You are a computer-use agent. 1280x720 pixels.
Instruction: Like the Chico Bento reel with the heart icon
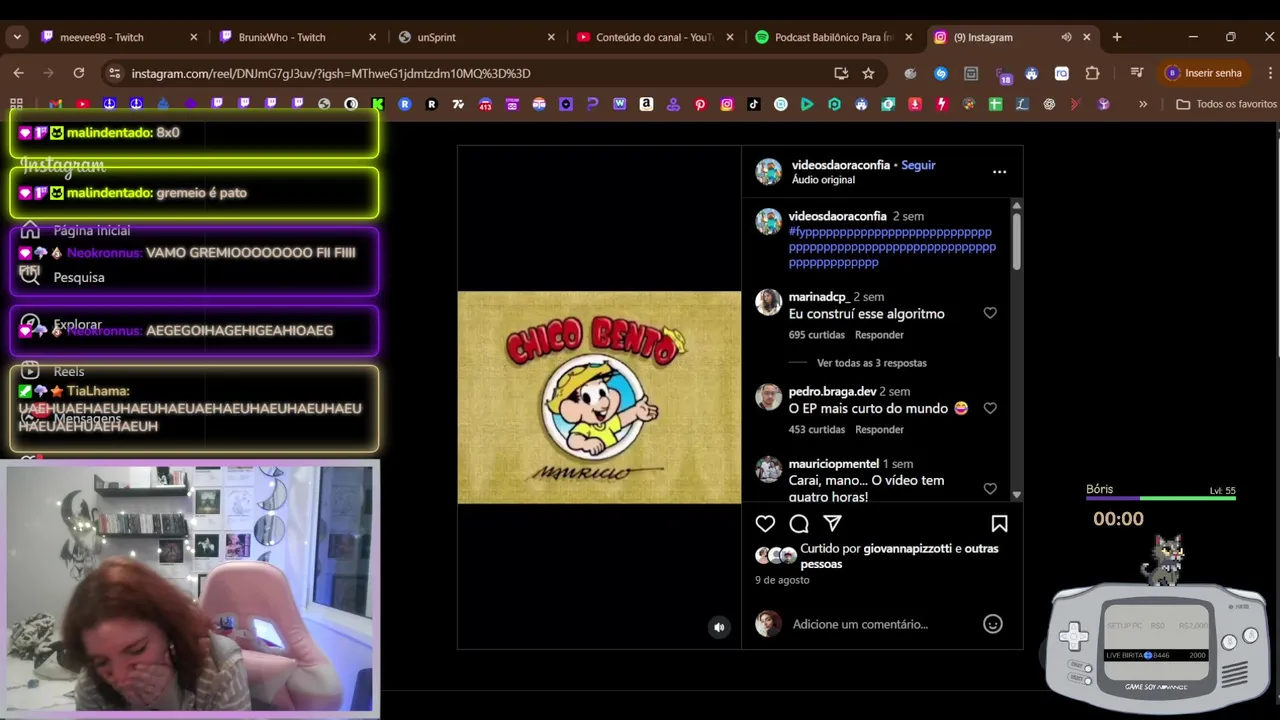[x=765, y=524]
